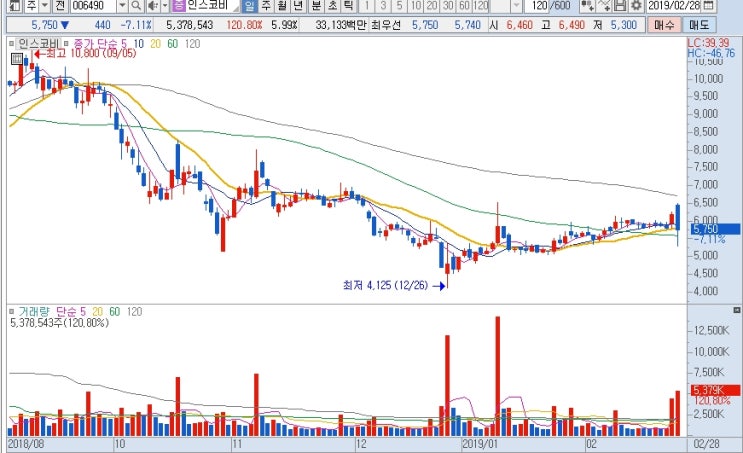Click the add chart block icon
The width and height of the screenshot is (743, 453).
click(x=588, y=6)
